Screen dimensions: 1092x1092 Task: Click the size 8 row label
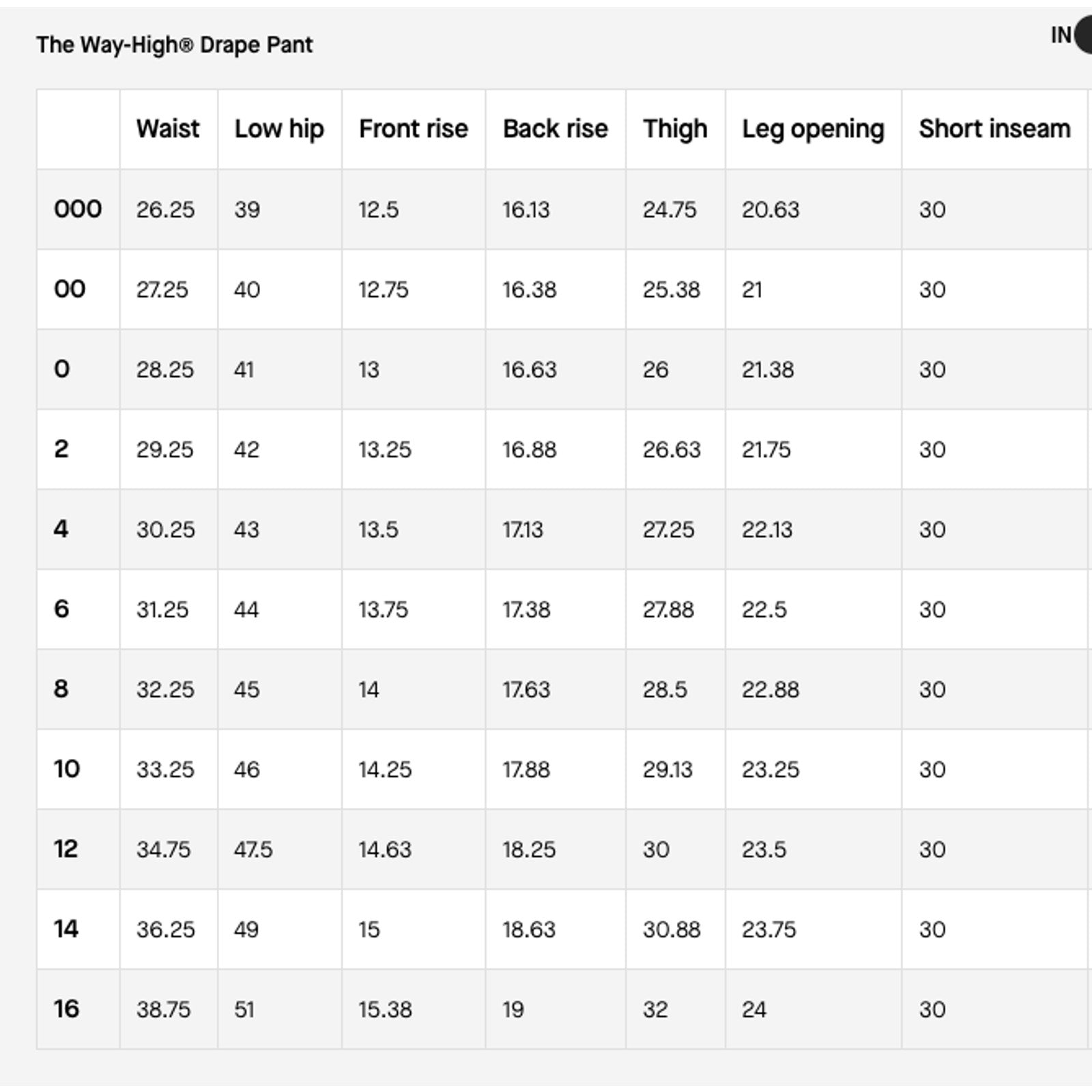click(x=61, y=689)
